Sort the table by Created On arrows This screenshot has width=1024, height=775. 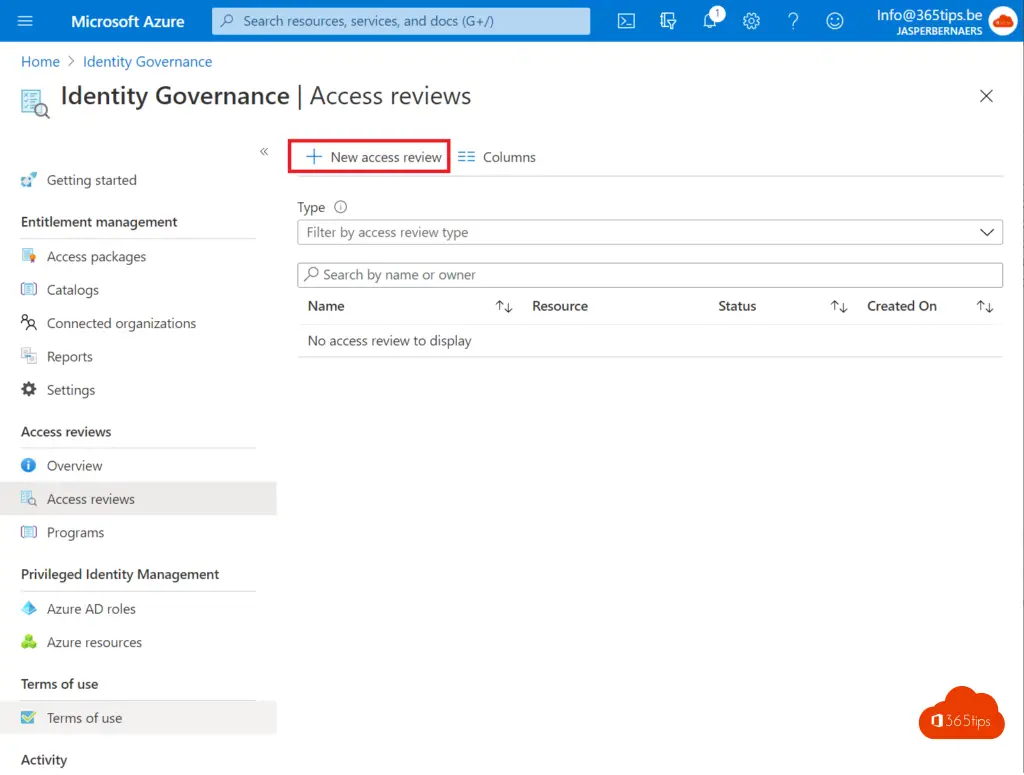point(985,307)
